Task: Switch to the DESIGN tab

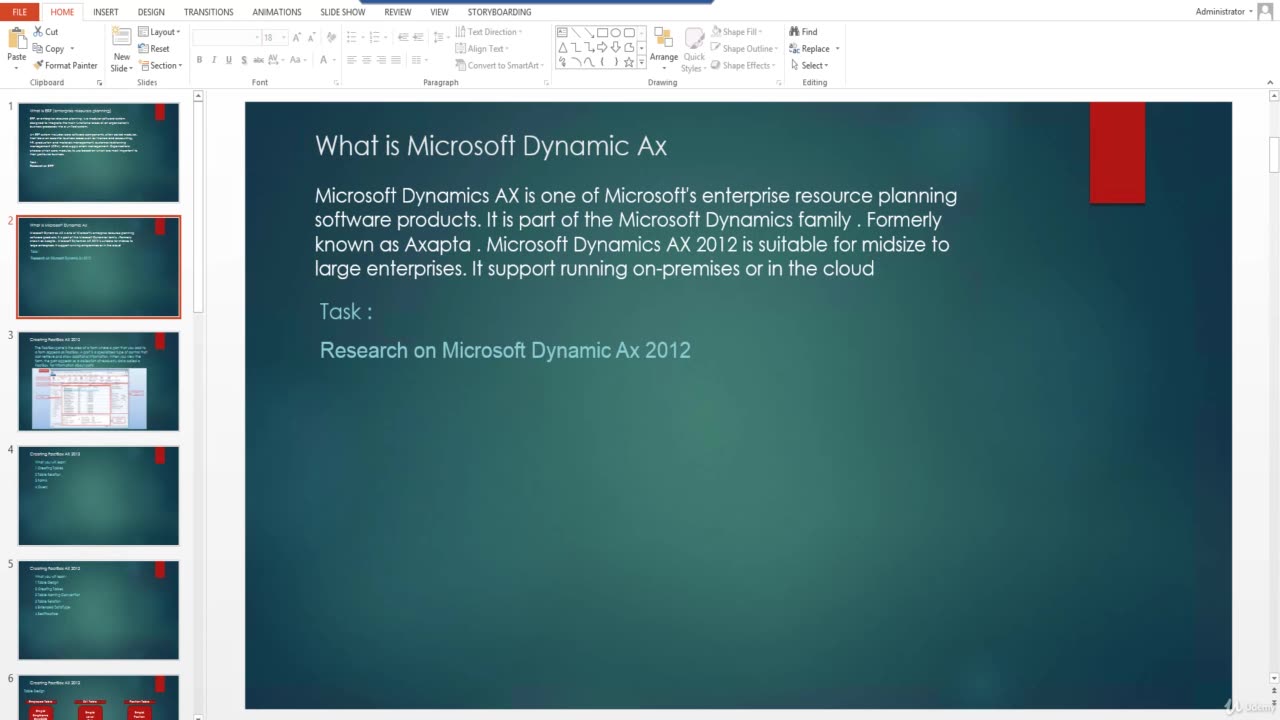Action: 151,12
